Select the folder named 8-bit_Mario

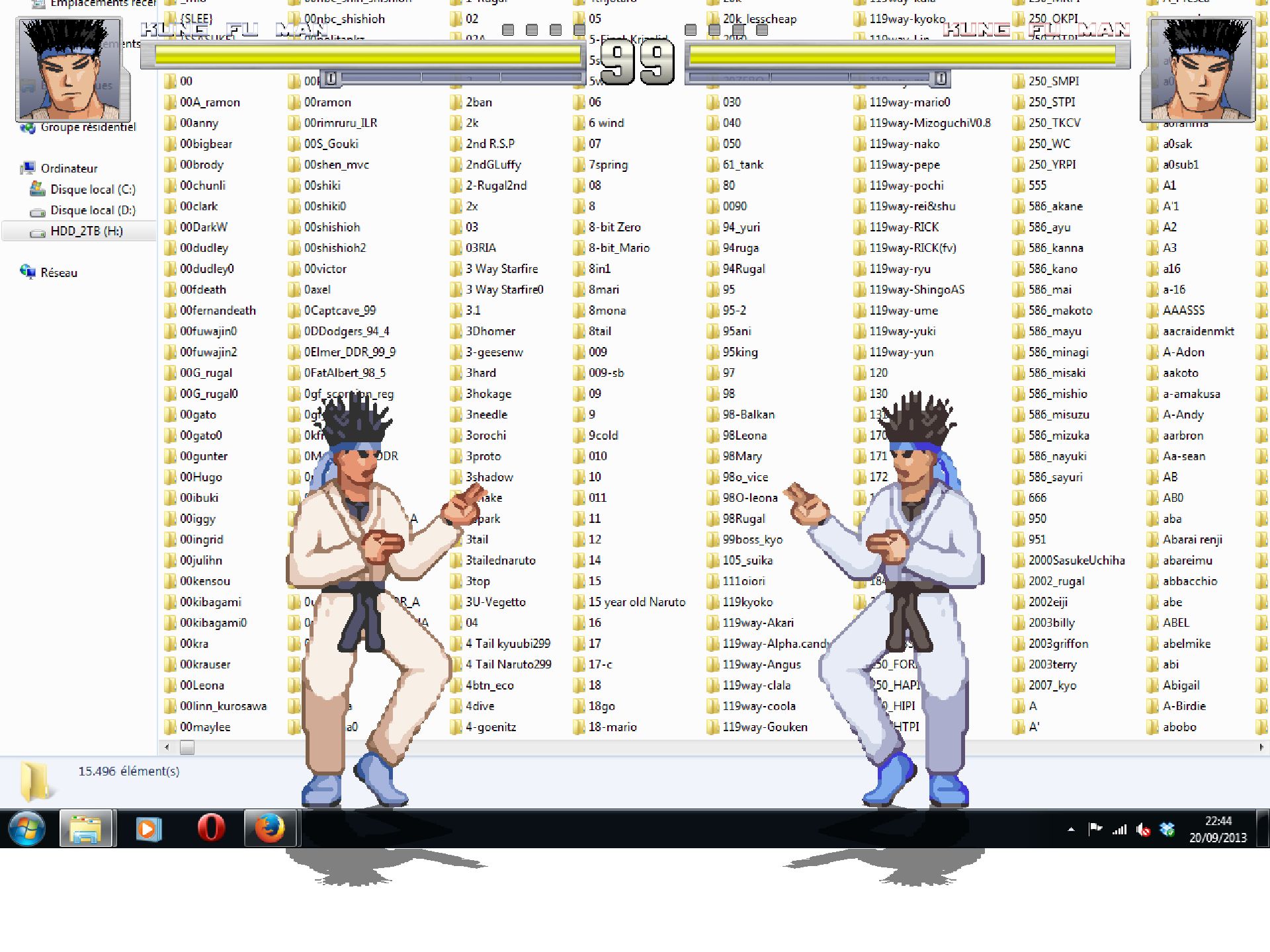click(x=619, y=248)
